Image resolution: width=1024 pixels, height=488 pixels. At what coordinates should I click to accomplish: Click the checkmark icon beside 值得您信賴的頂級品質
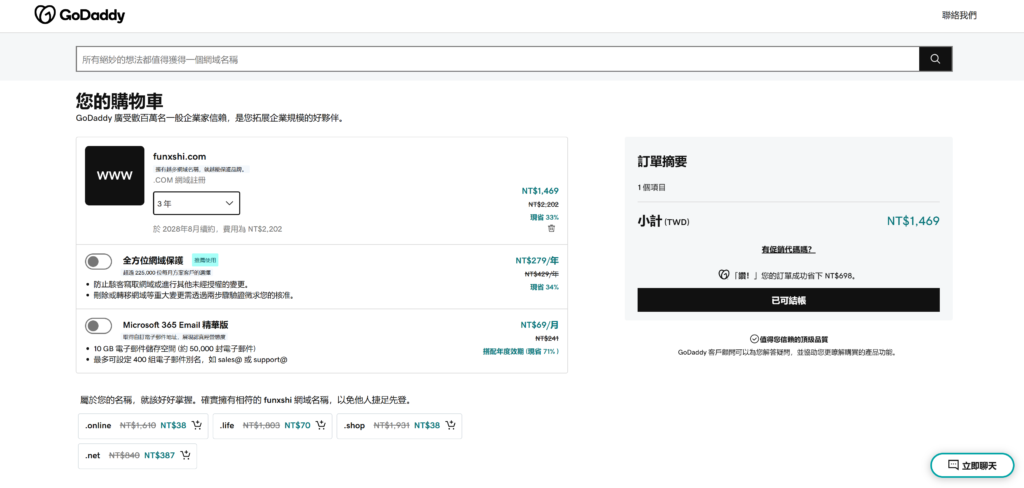pyautogui.click(x=754, y=339)
